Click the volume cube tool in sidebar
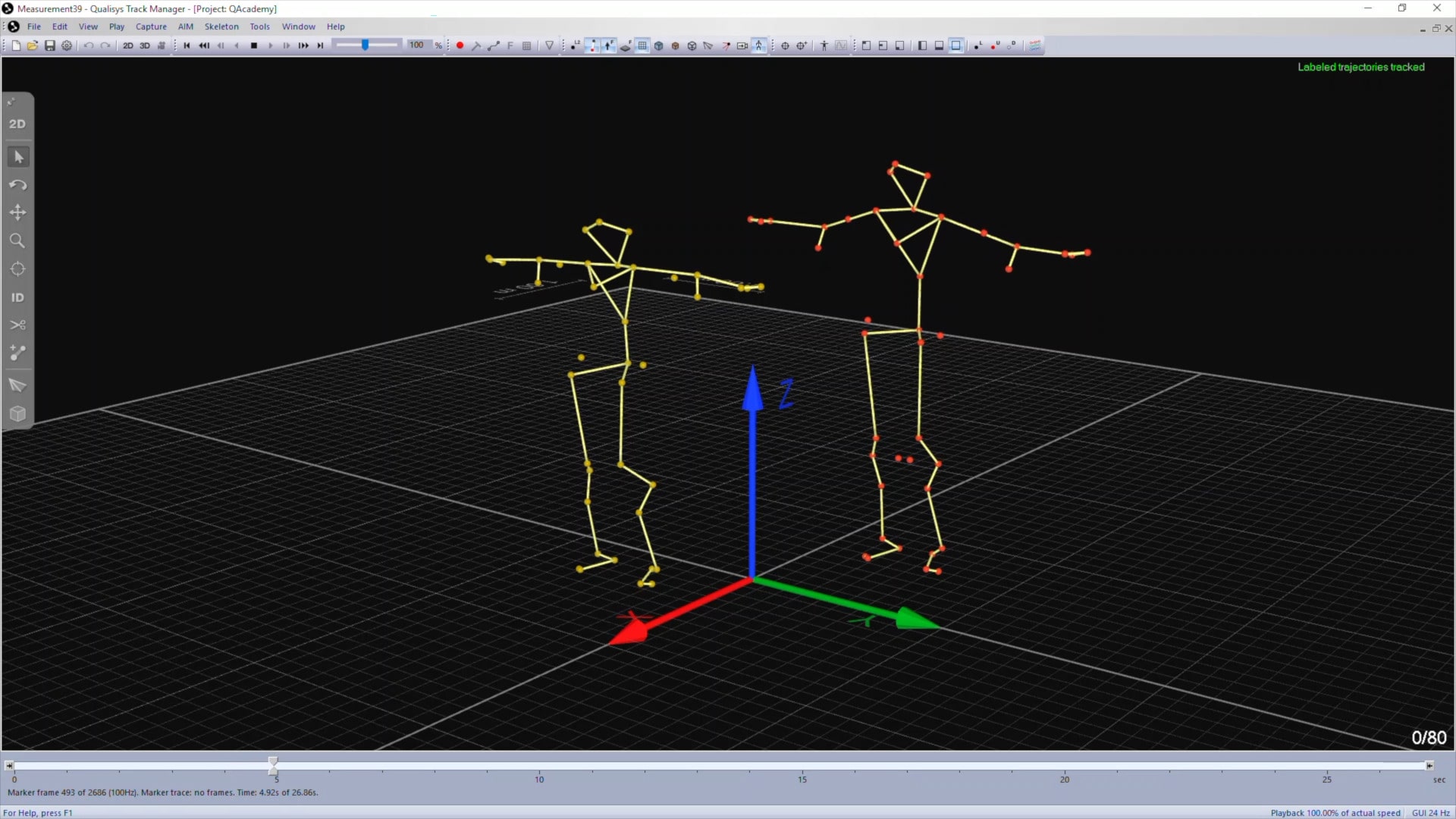 pos(18,414)
